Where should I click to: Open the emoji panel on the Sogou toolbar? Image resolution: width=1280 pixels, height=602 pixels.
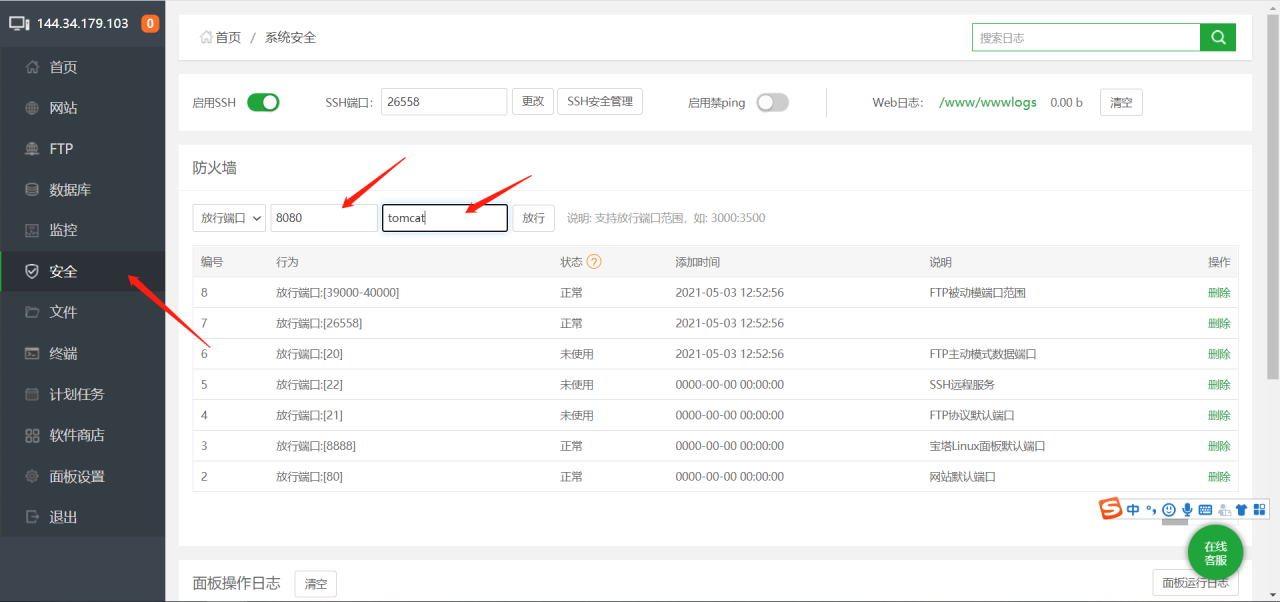point(1168,509)
